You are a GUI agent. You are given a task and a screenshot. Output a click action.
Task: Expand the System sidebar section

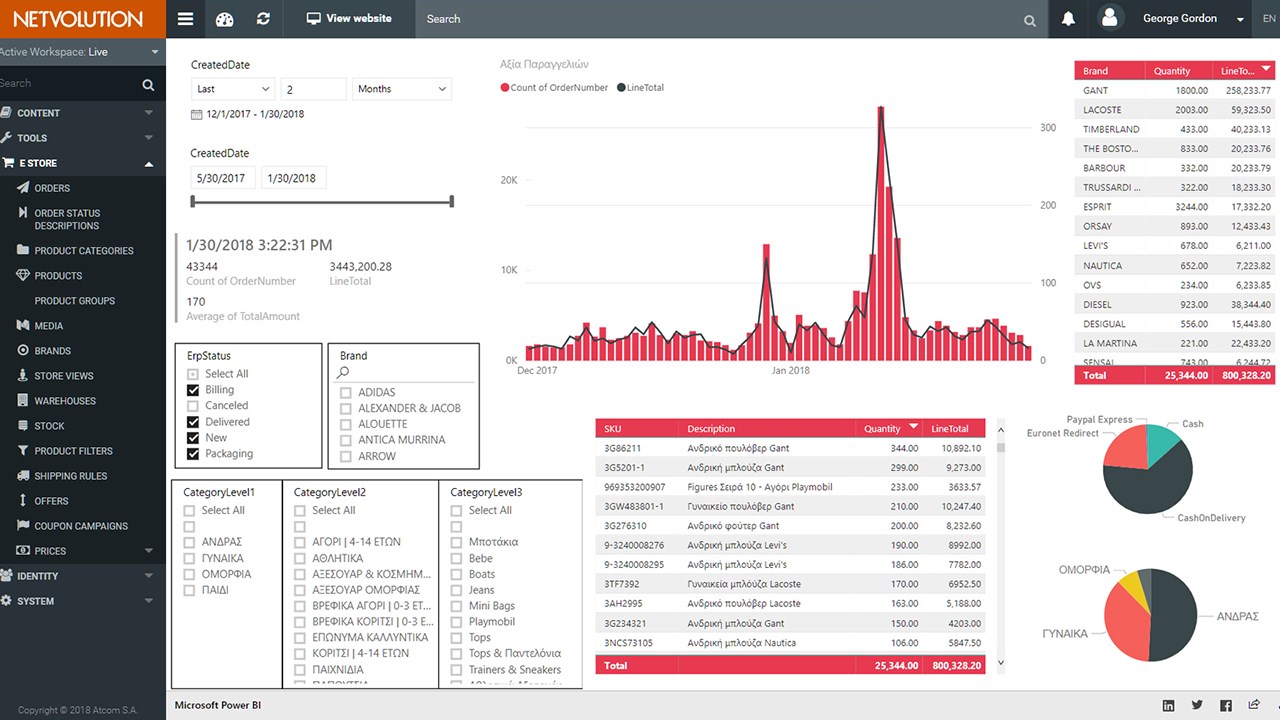pos(83,601)
